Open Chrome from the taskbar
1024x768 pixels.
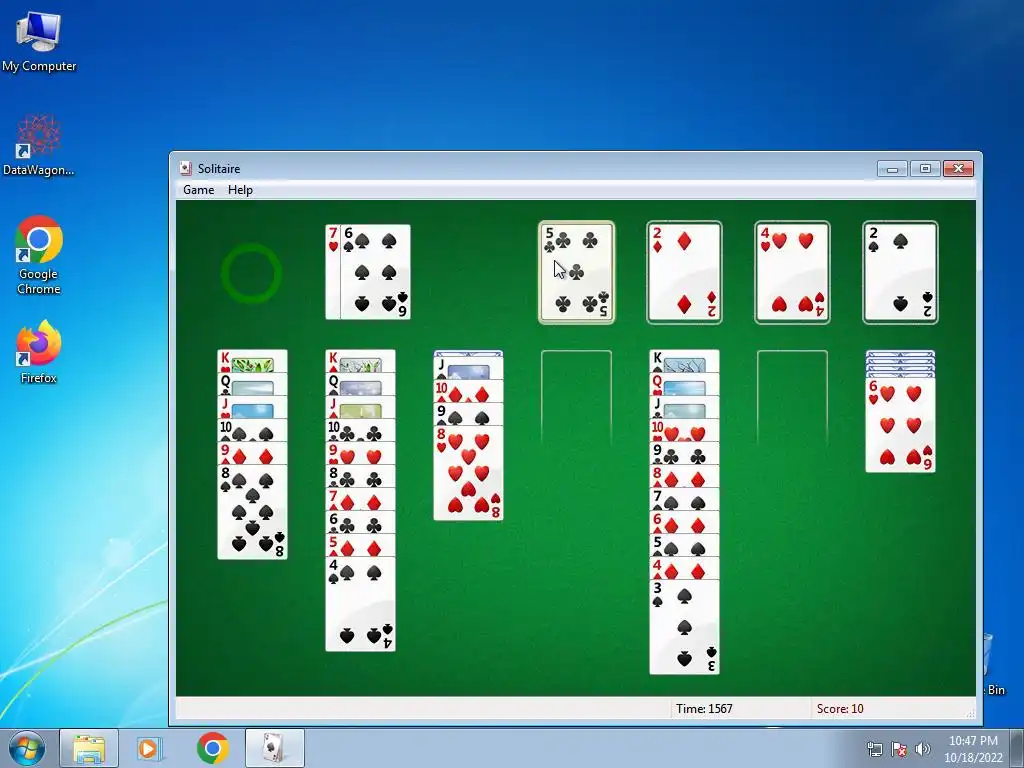(212, 748)
